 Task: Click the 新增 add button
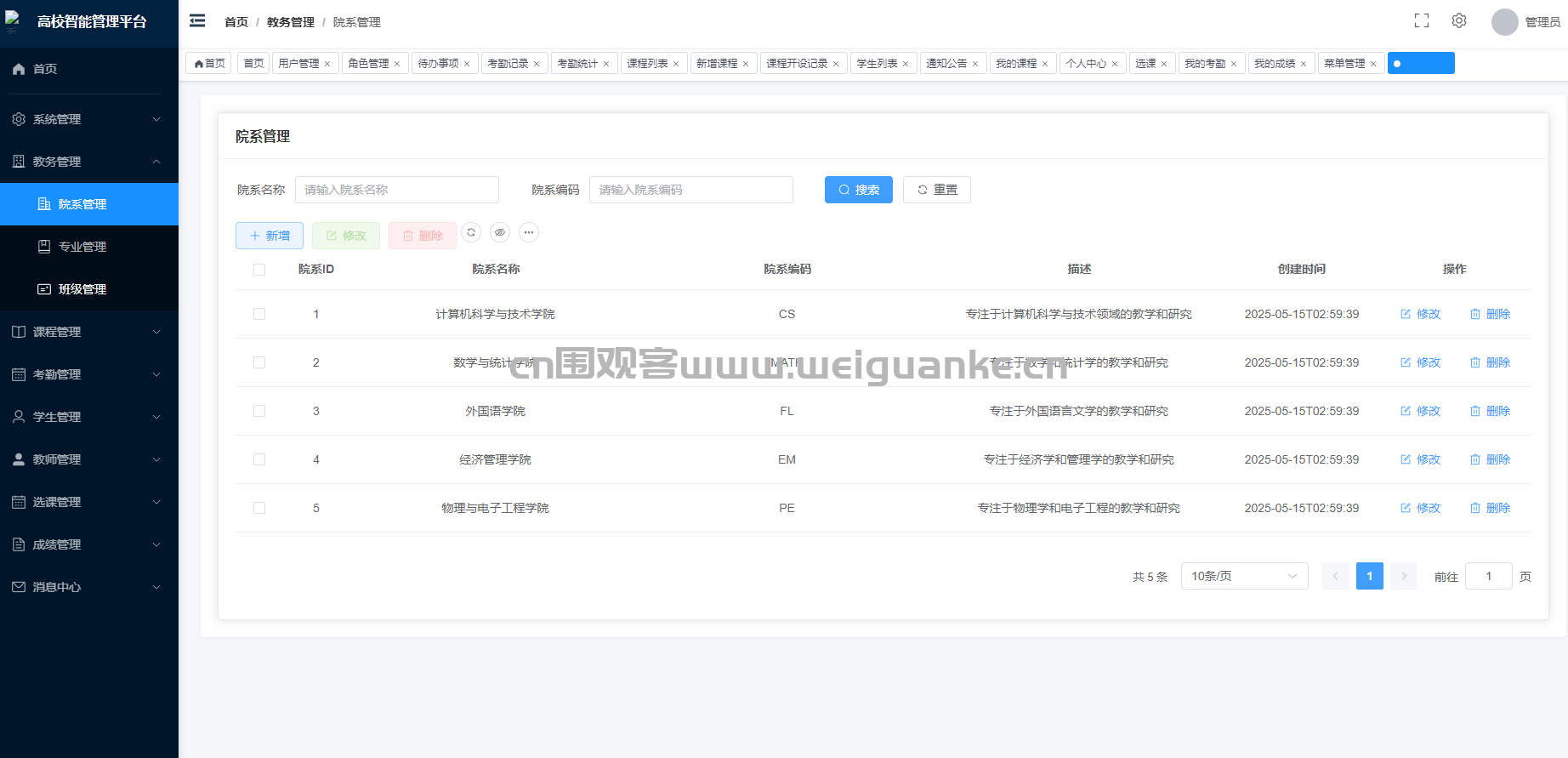[x=270, y=236]
